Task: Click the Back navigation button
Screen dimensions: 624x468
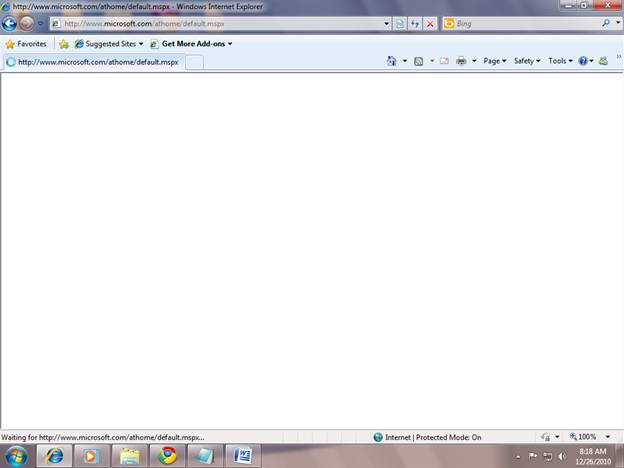Action: pyautogui.click(x=10, y=23)
